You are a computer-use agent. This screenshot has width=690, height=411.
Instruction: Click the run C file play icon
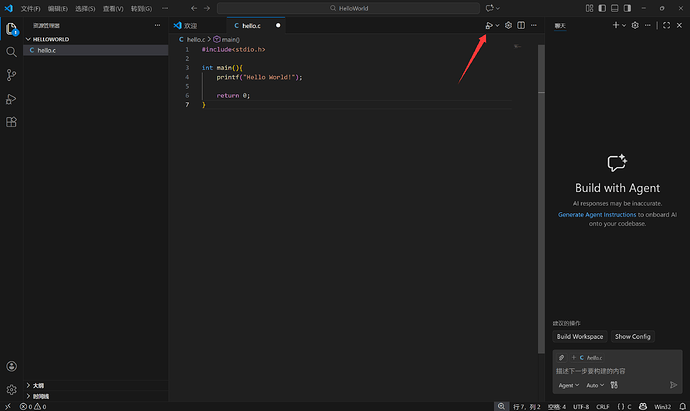489,26
